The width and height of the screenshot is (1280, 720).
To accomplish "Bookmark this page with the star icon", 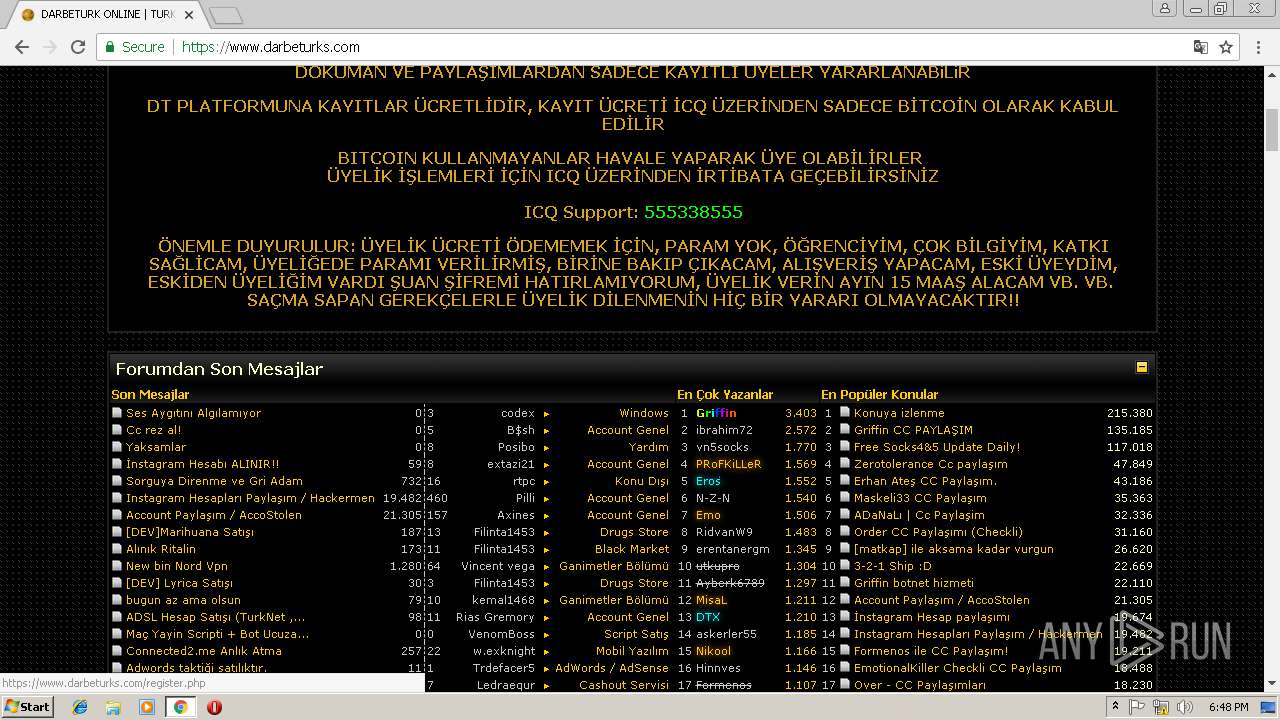I will pos(1226,47).
